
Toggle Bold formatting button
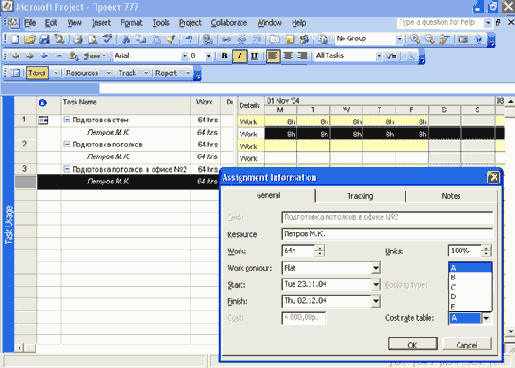coord(225,56)
